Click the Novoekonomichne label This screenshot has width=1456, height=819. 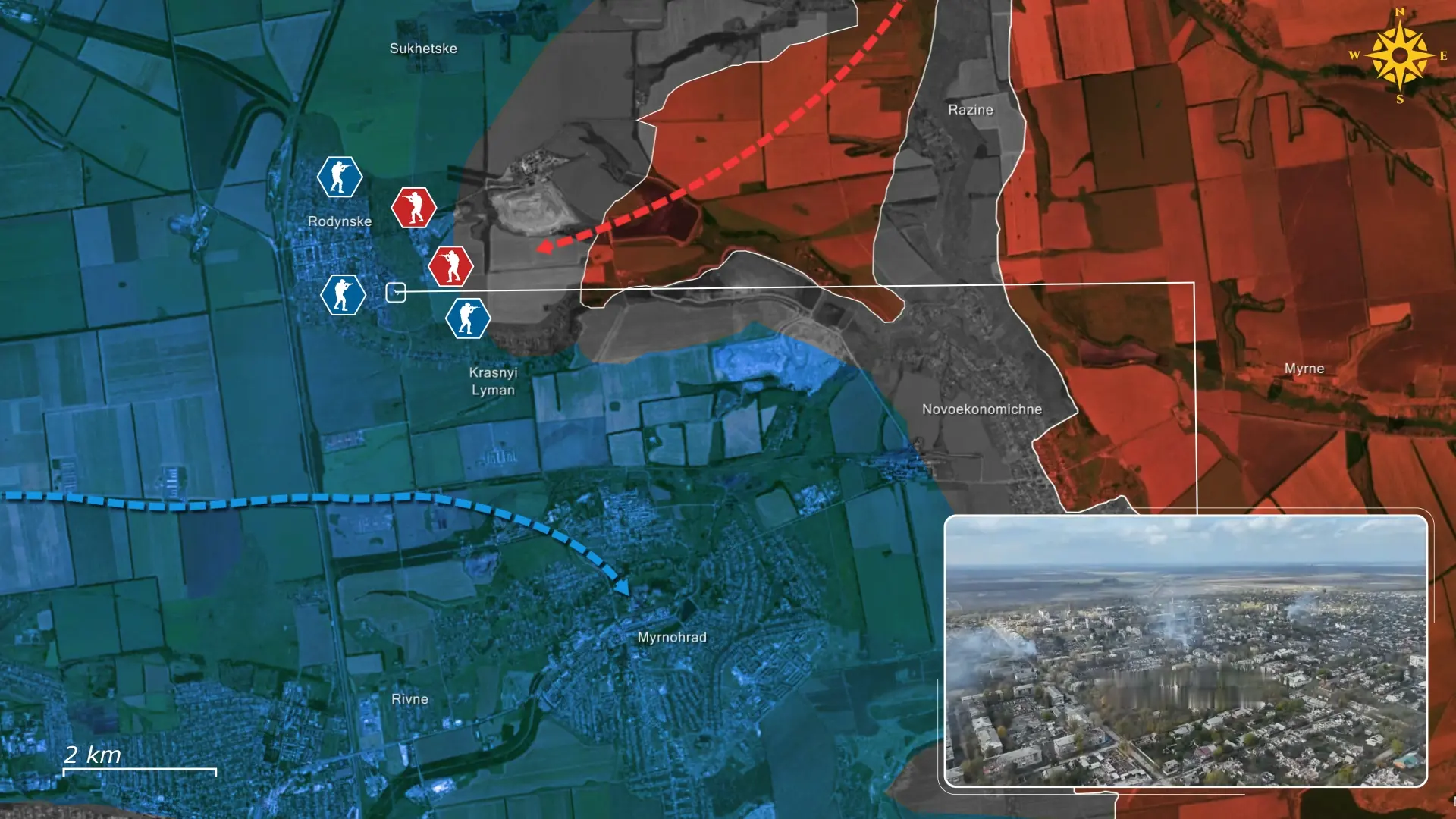click(981, 409)
